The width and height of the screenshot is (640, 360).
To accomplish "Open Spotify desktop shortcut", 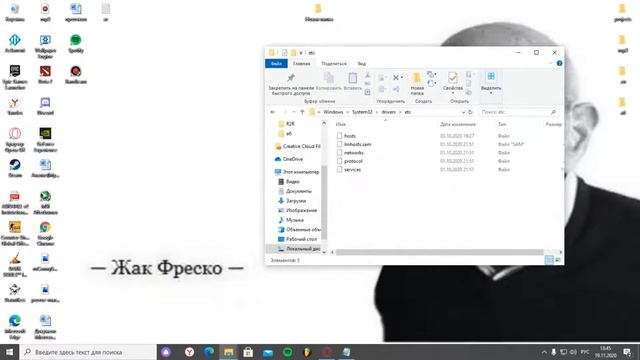I will click(x=76, y=44).
